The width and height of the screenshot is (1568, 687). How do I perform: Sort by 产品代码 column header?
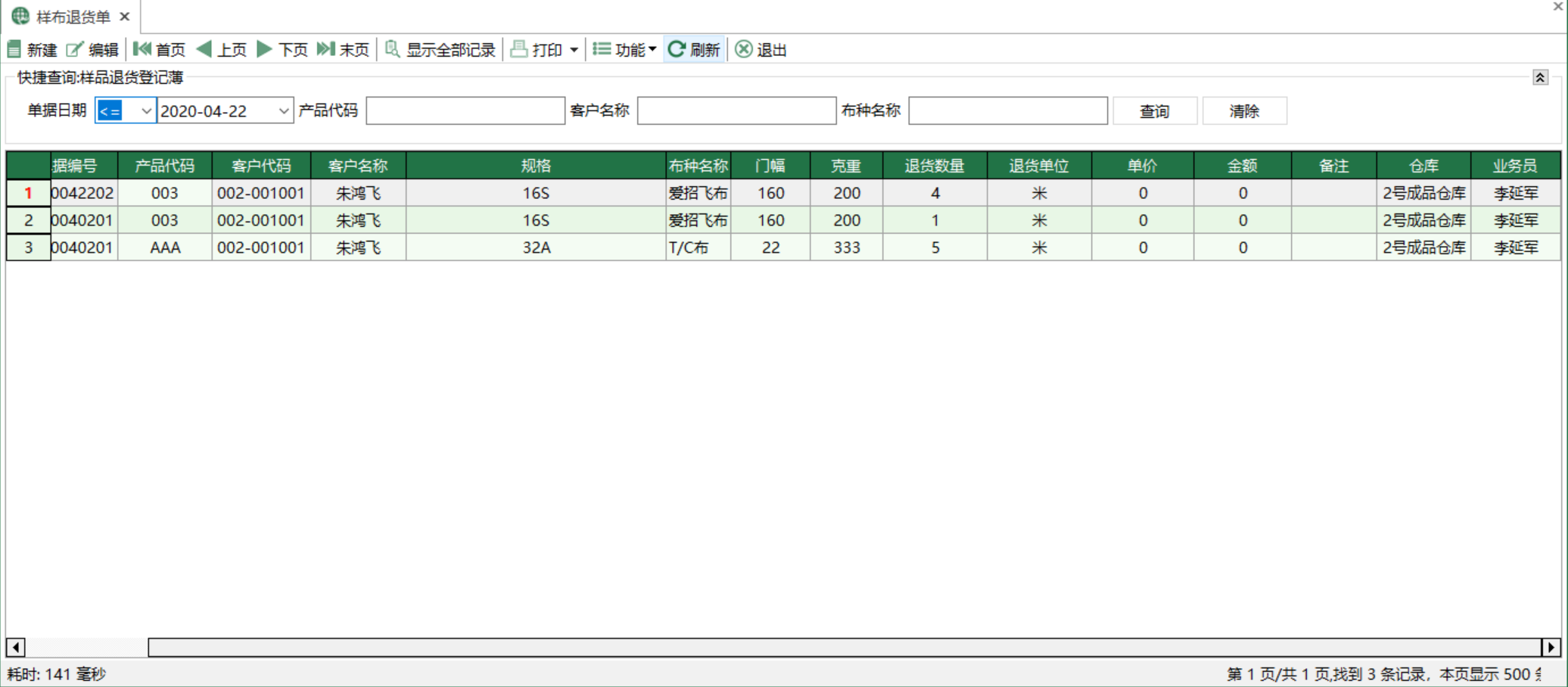[165, 166]
